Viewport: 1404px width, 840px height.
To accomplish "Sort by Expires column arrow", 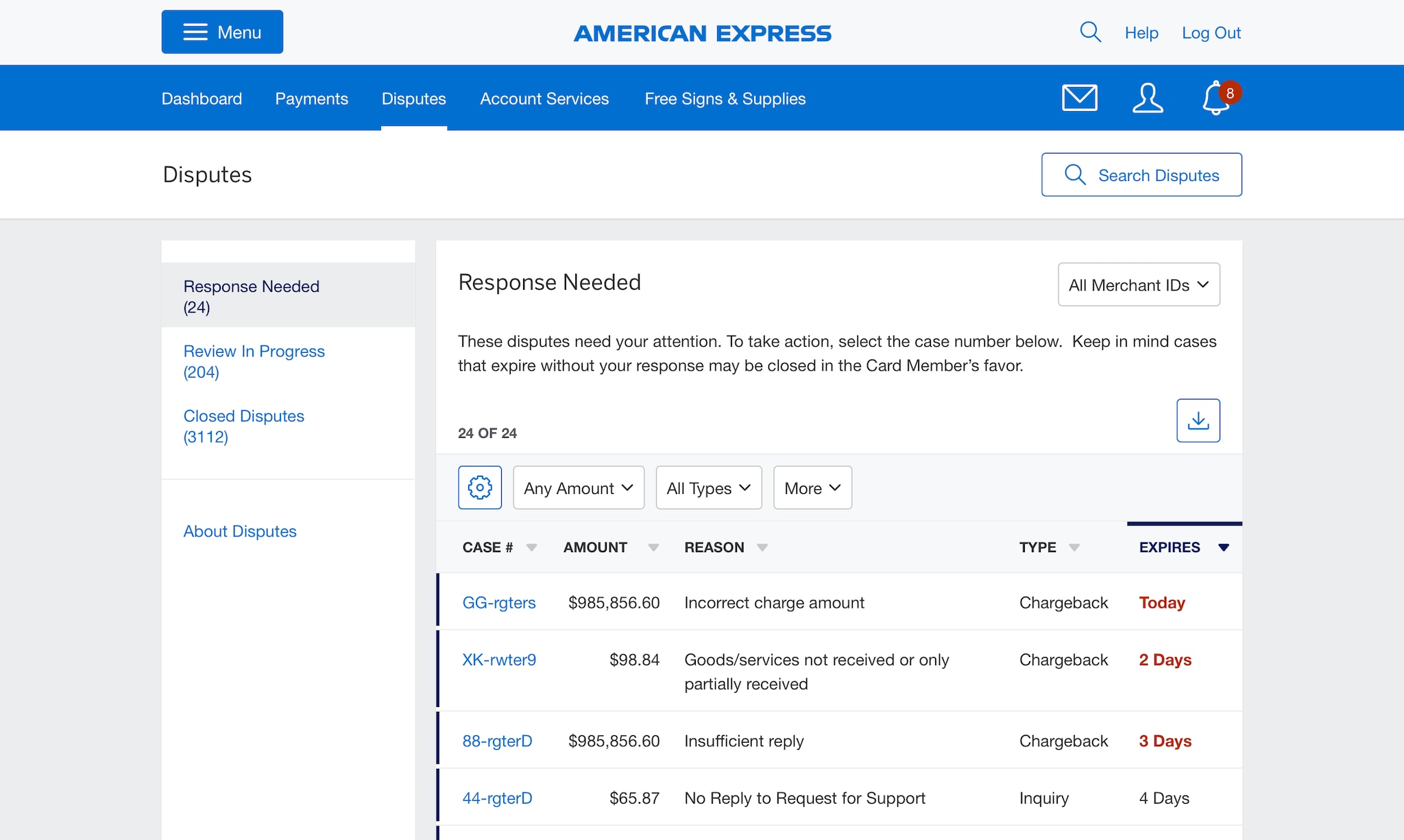I will pos(1224,547).
